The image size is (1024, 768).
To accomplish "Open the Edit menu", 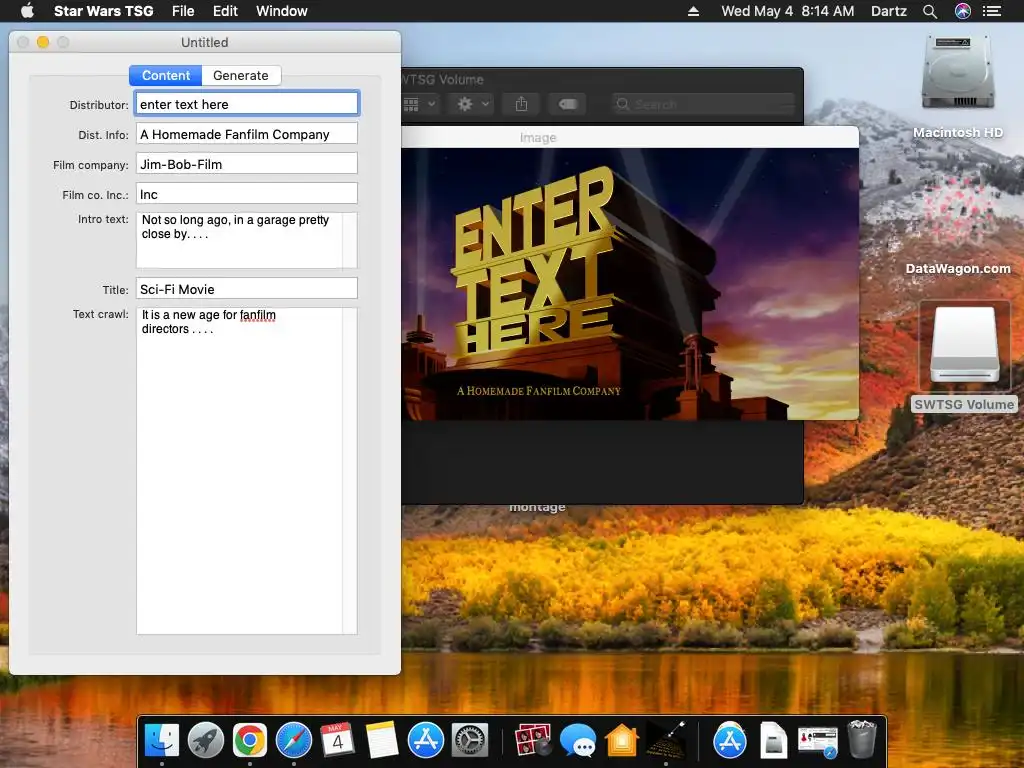I will coord(225,11).
